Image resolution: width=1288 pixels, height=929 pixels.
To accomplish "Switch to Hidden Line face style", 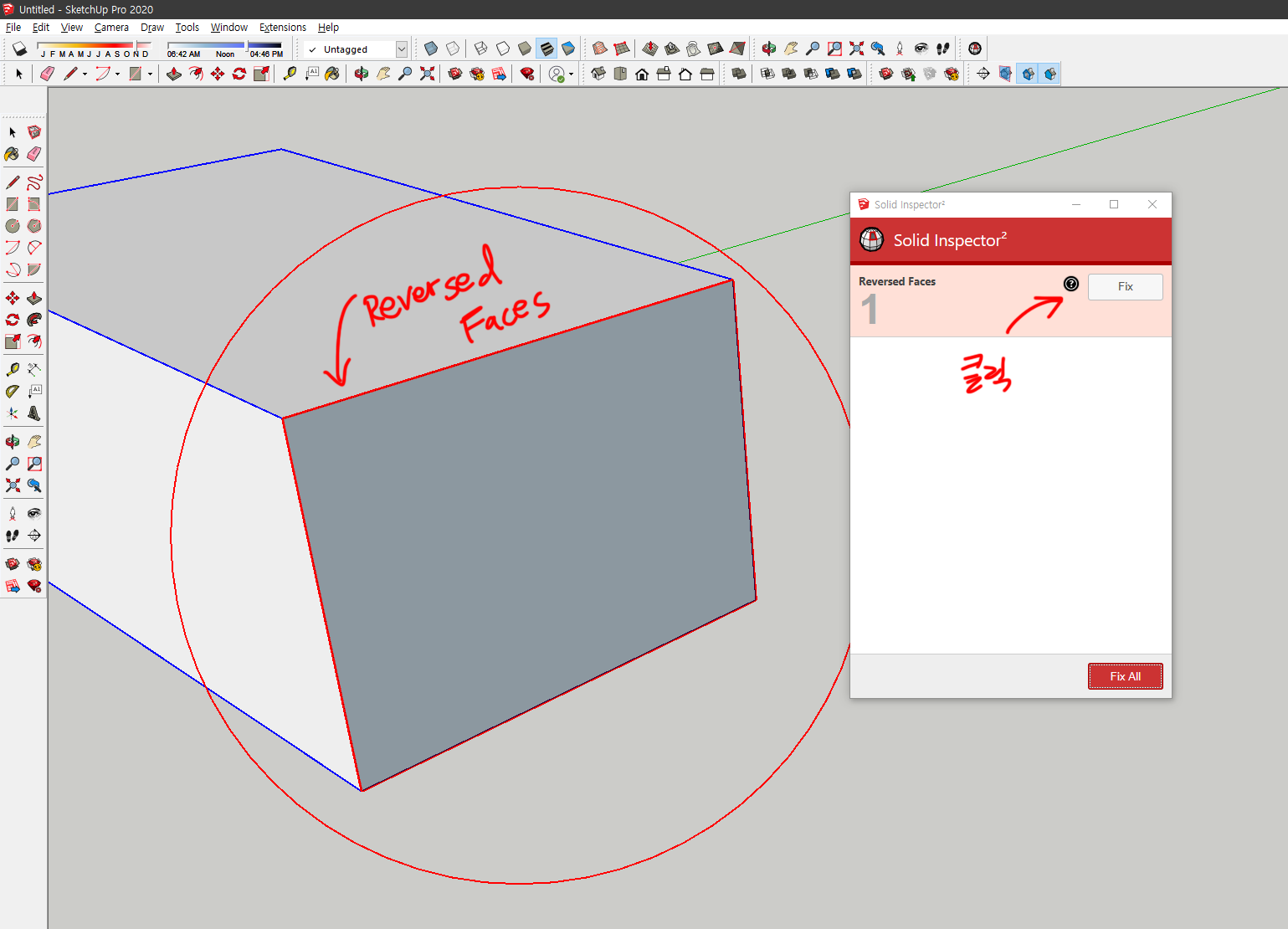I will (x=503, y=49).
